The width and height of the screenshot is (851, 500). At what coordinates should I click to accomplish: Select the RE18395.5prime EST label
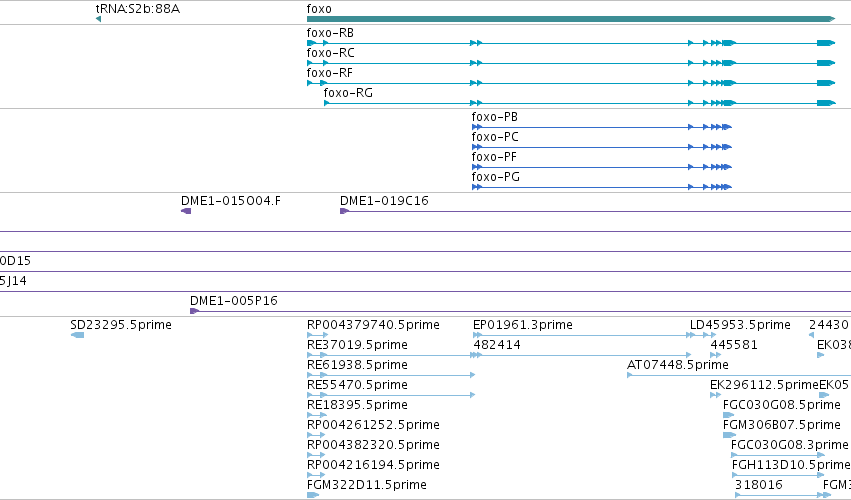[357, 405]
